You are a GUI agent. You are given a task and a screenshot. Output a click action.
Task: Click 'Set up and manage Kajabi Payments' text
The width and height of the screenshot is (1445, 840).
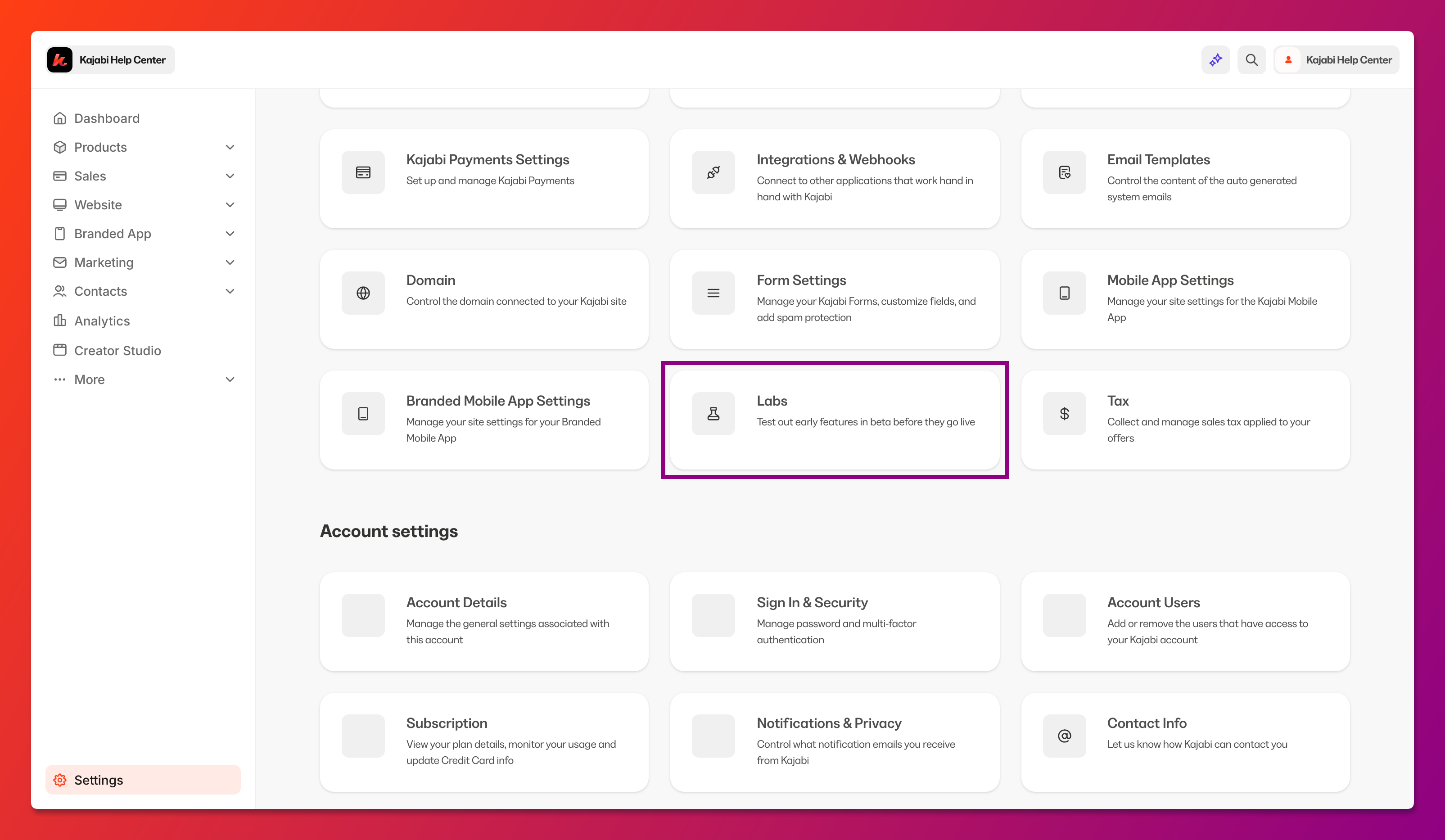[x=490, y=181]
